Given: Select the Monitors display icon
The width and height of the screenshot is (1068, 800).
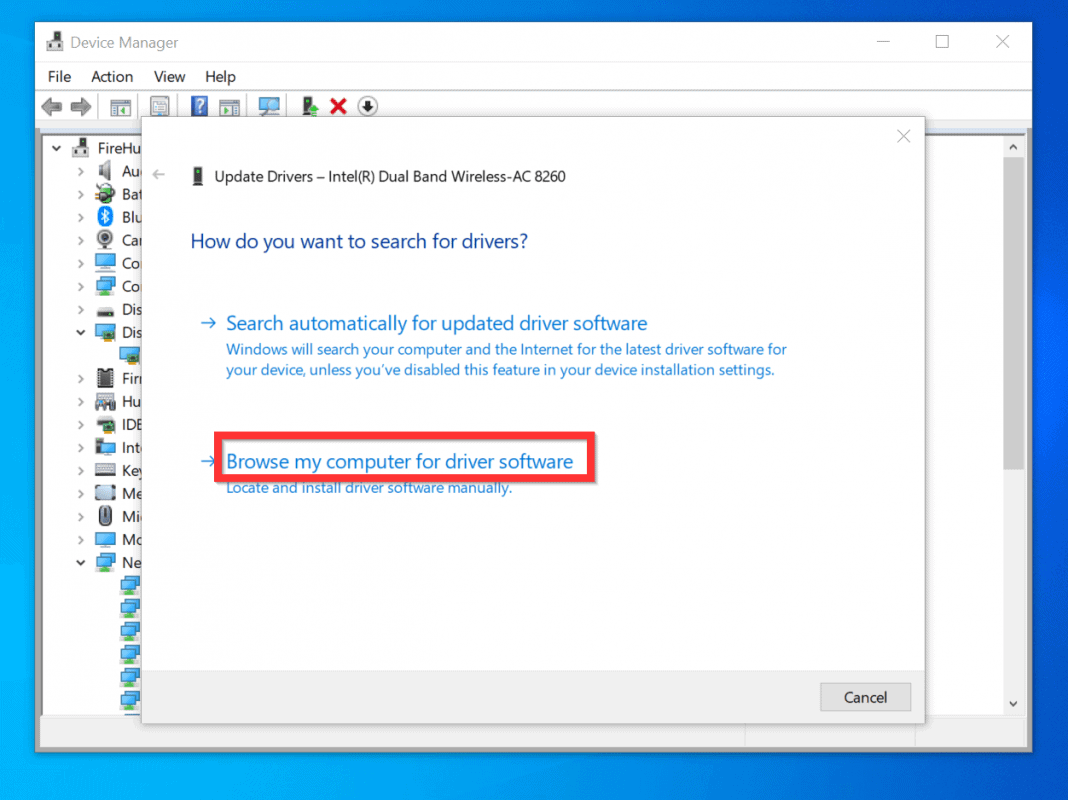Looking at the screenshot, I should point(105,539).
